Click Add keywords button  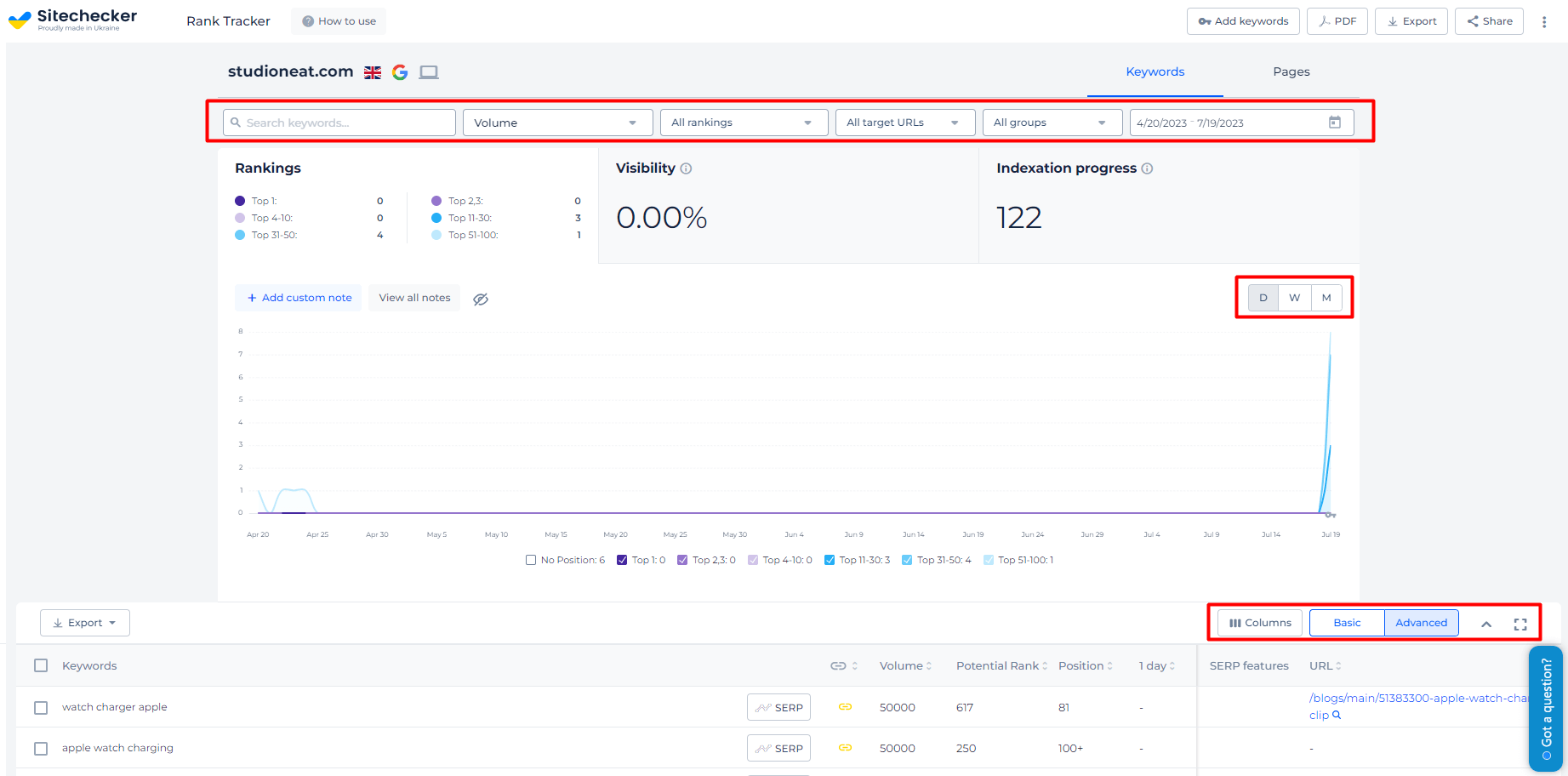tap(1243, 21)
